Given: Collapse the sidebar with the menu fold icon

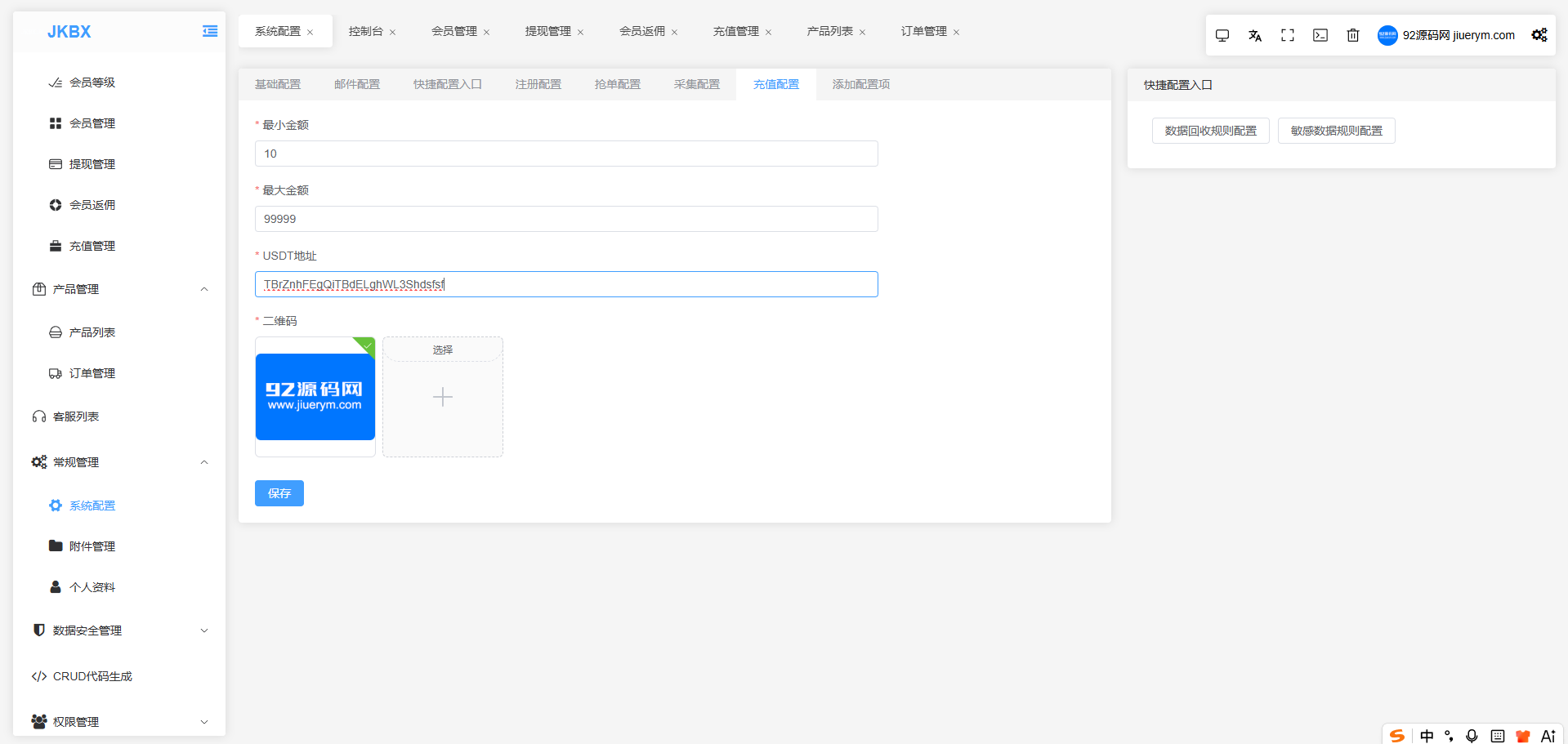Looking at the screenshot, I should pos(210,31).
